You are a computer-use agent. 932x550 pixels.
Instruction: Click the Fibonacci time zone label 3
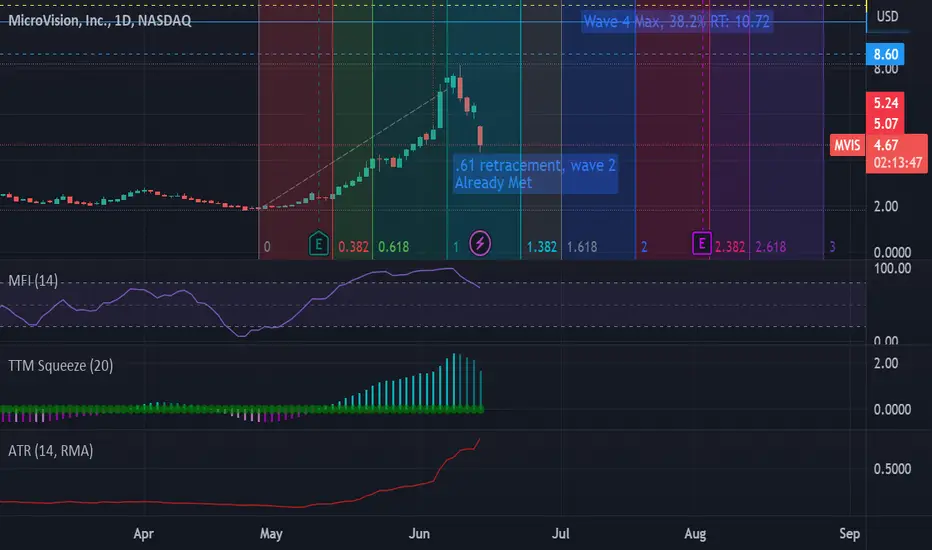(x=832, y=247)
